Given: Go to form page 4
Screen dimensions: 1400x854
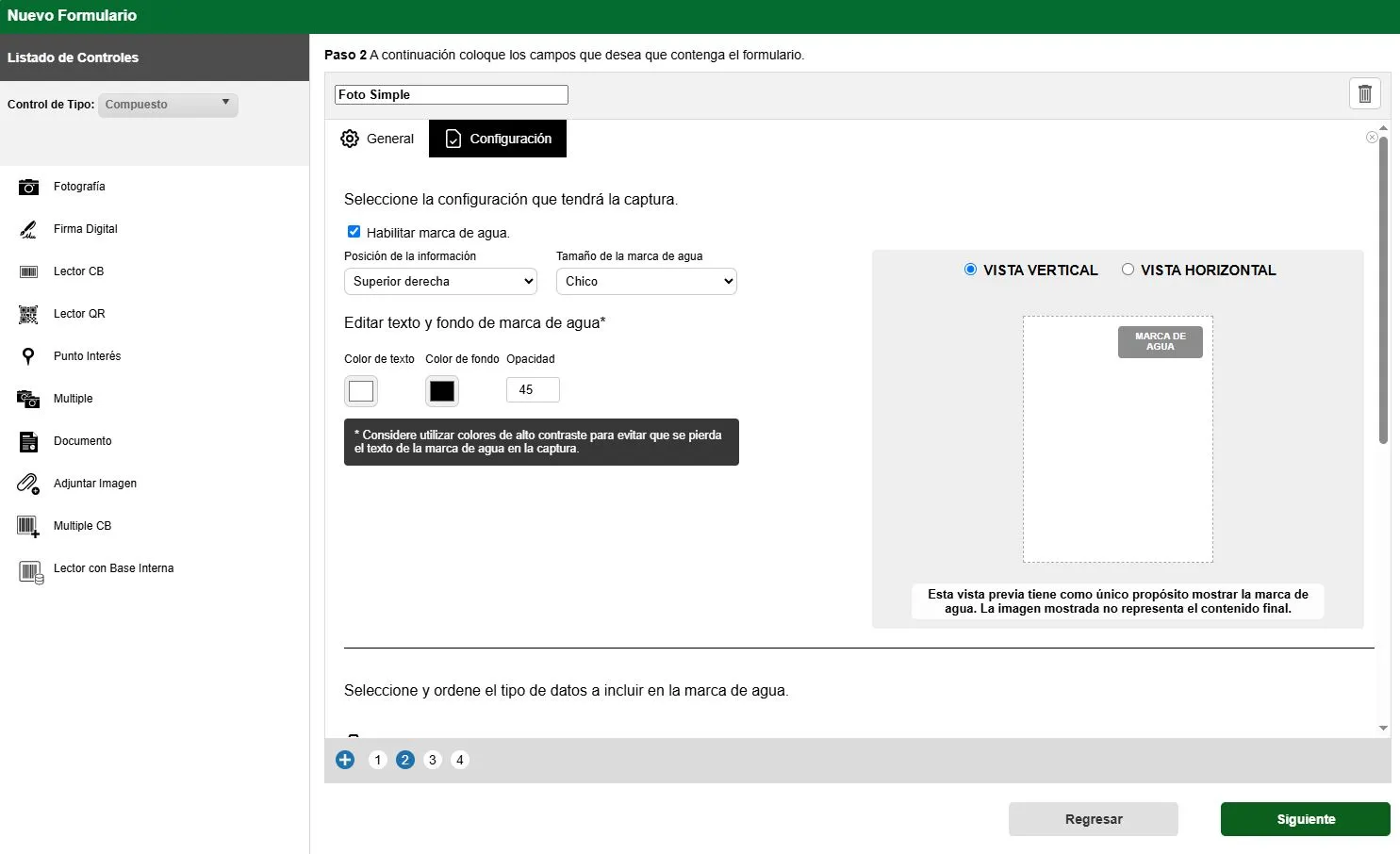Looking at the screenshot, I should 460,760.
